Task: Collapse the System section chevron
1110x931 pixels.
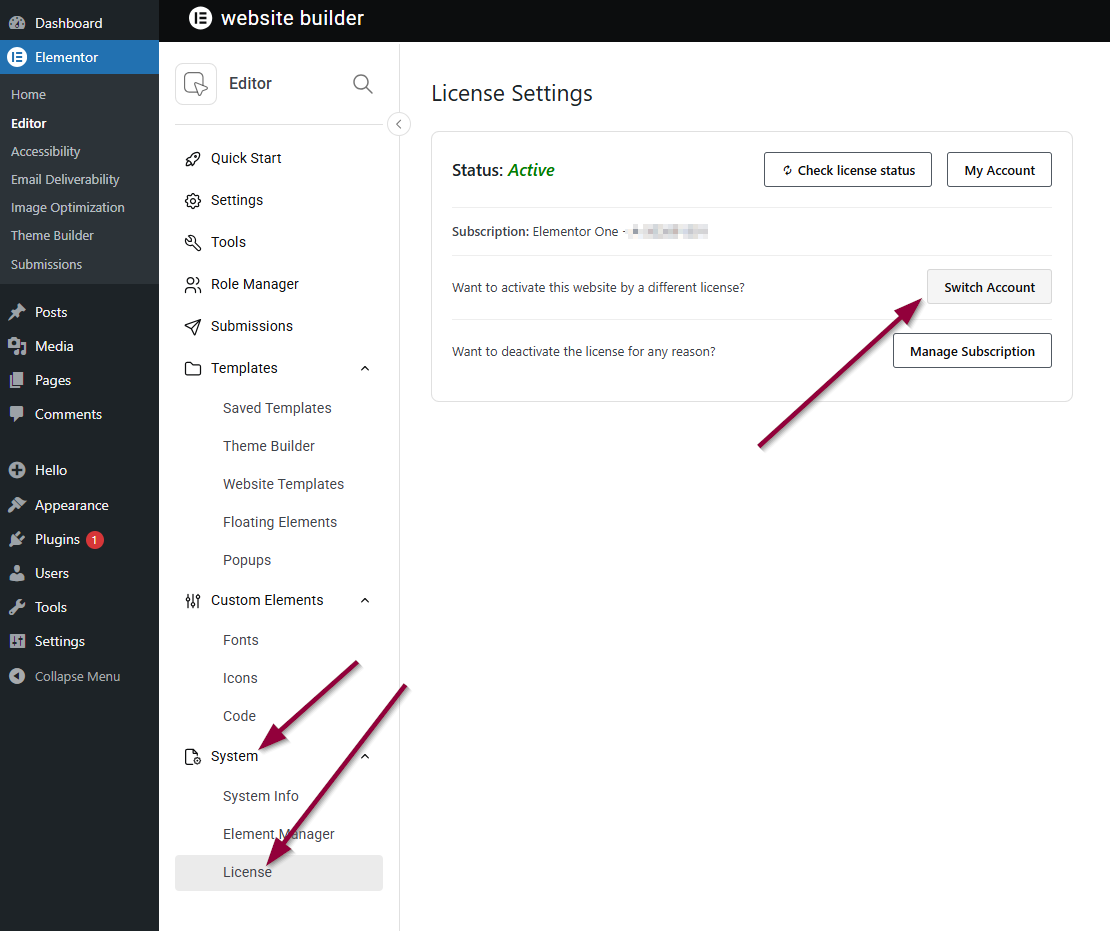Action: pos(365,756)
